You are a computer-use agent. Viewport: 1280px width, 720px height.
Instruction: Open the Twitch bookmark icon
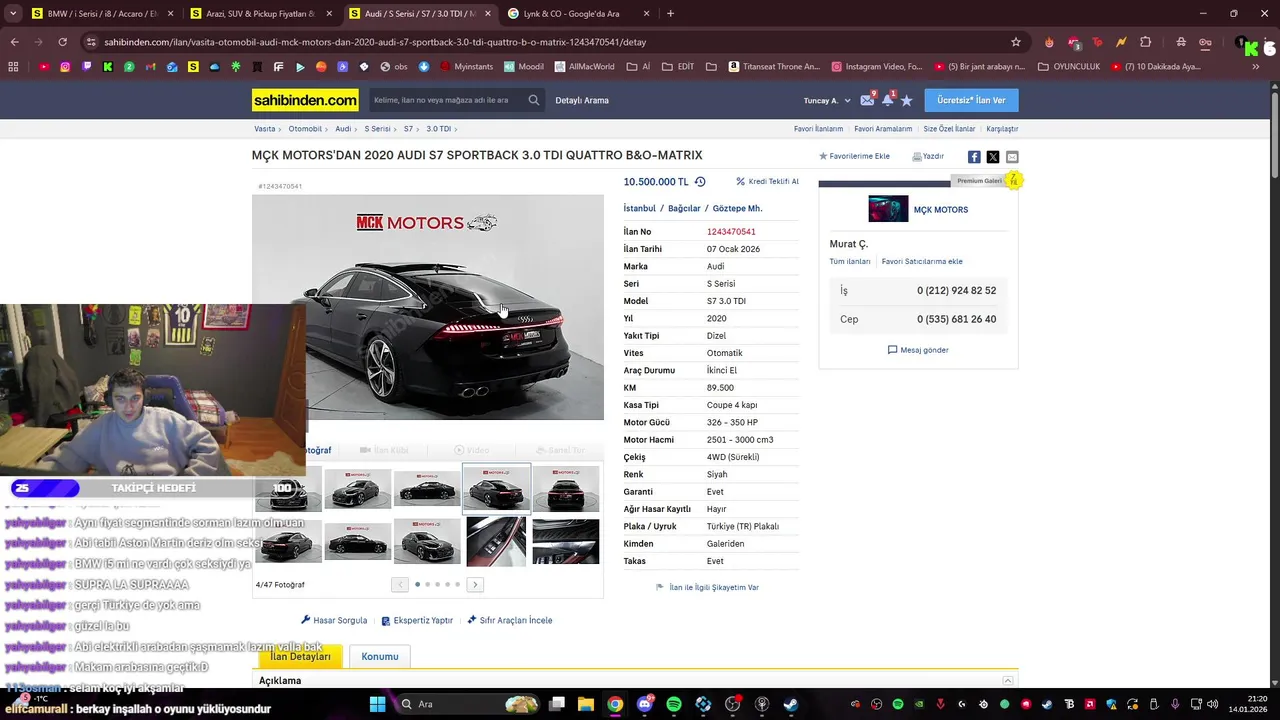point(87,67)
